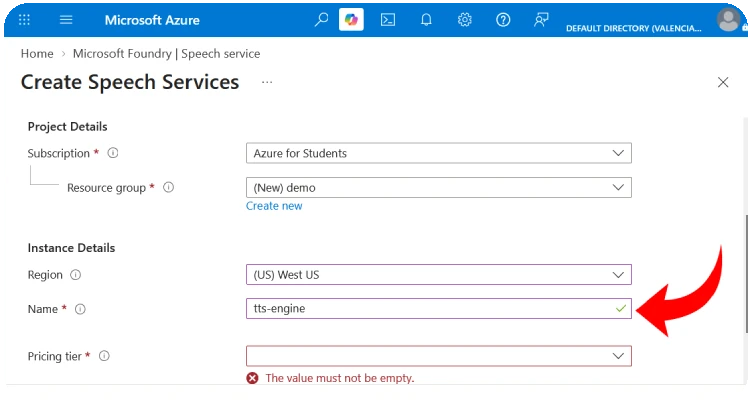Expand the Subscription dropdown
This screenshot has width=750, height=402.
(x=439, y=153)
